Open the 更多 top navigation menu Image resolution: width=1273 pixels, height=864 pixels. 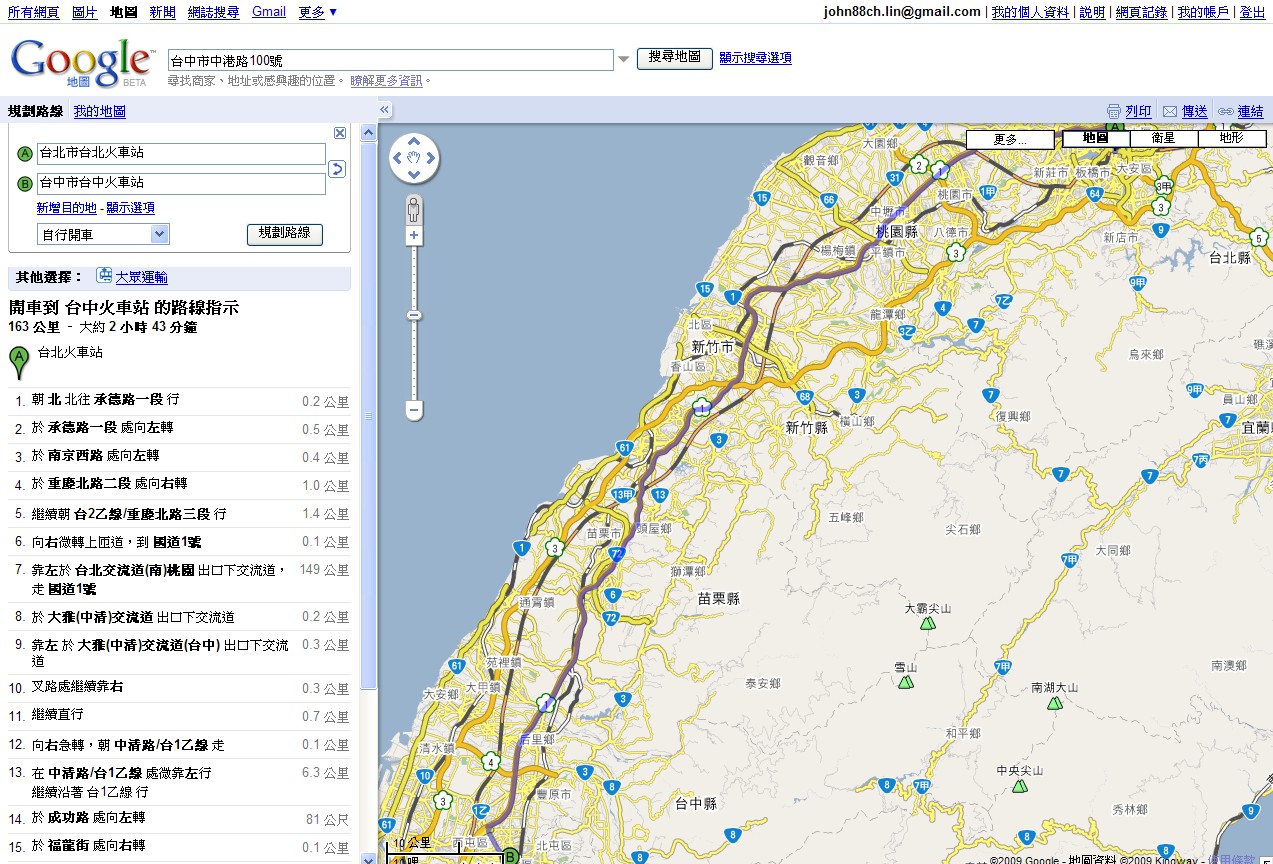318,12
